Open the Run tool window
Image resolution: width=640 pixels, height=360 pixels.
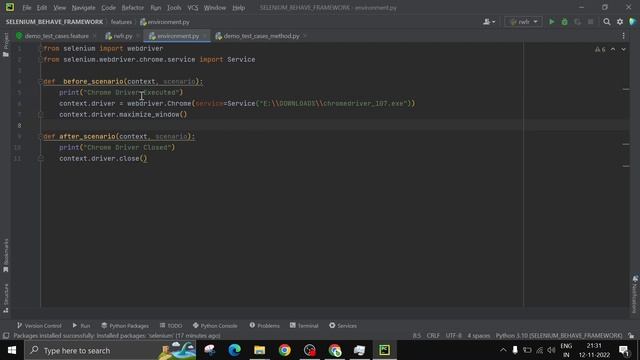(x=81, y=326)
